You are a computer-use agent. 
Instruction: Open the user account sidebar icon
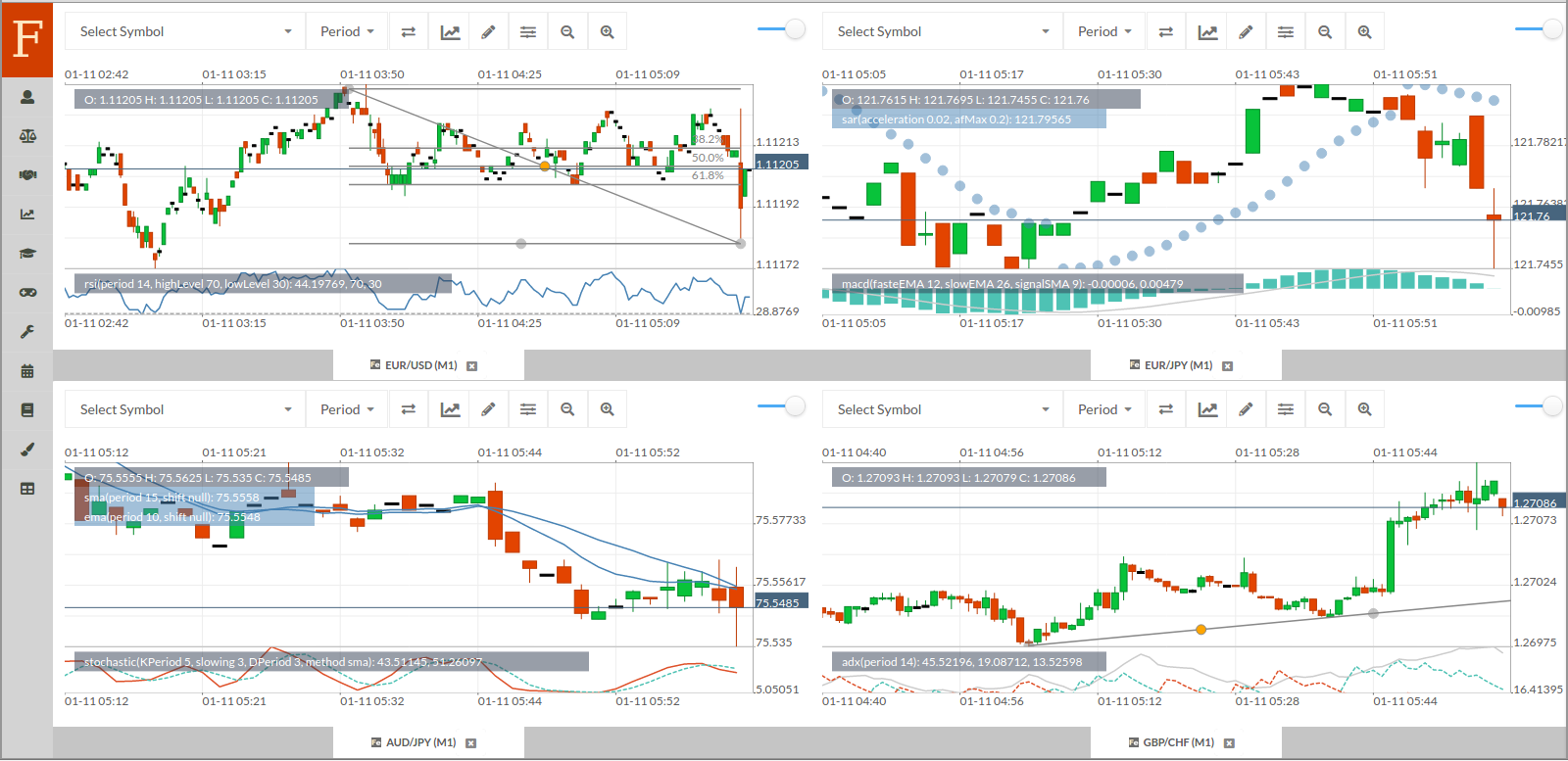tap(27, 97)
